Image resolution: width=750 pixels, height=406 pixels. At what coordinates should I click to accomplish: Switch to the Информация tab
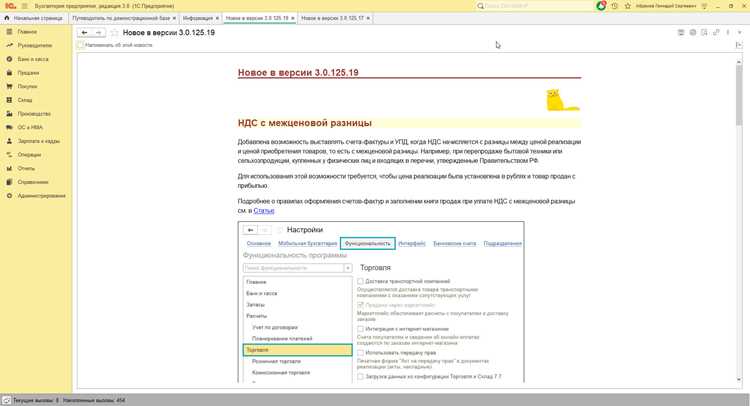198,18
